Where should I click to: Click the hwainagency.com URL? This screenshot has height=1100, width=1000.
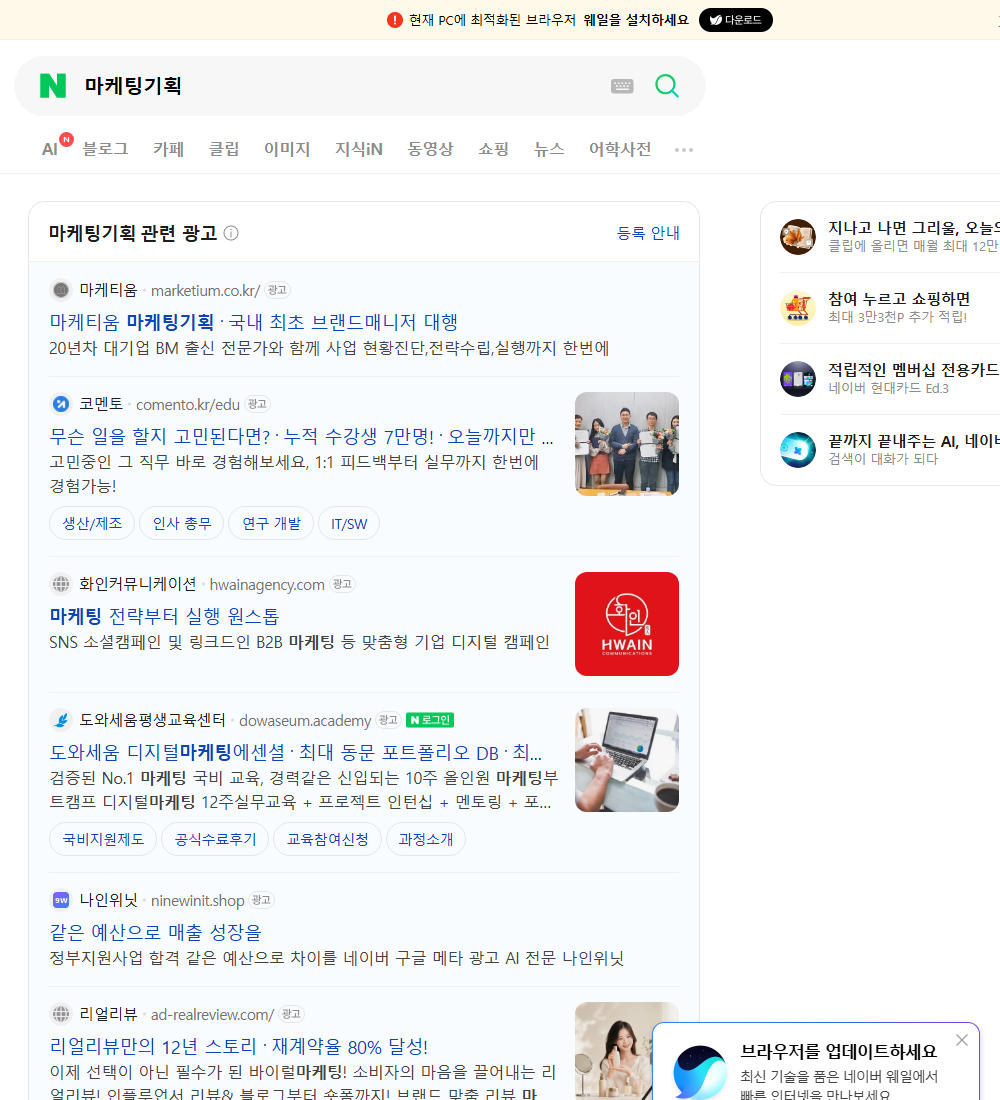pyautogui.click(x=267, y=584)
